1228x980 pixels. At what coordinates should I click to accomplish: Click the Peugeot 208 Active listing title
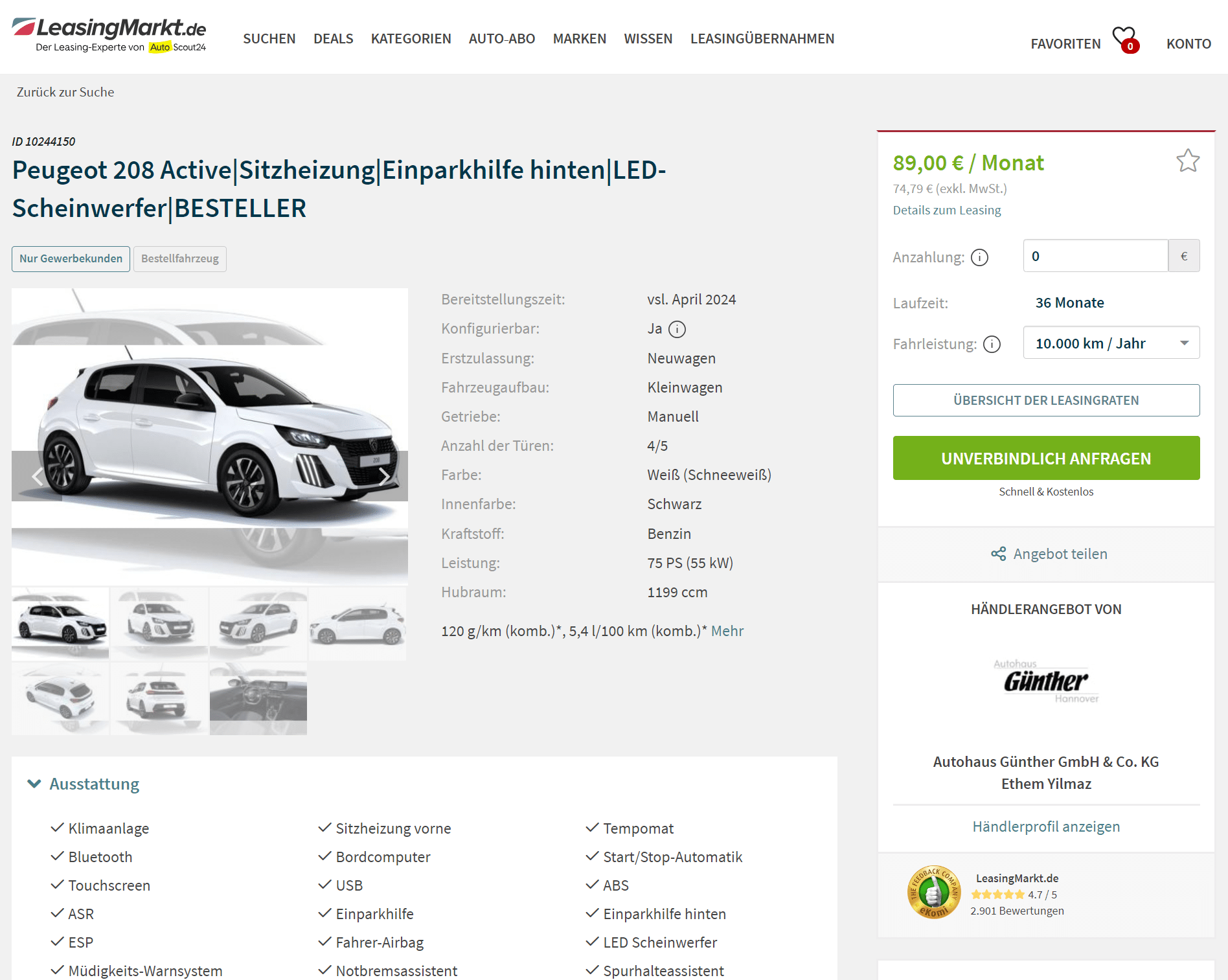click(x=339, y=189)
